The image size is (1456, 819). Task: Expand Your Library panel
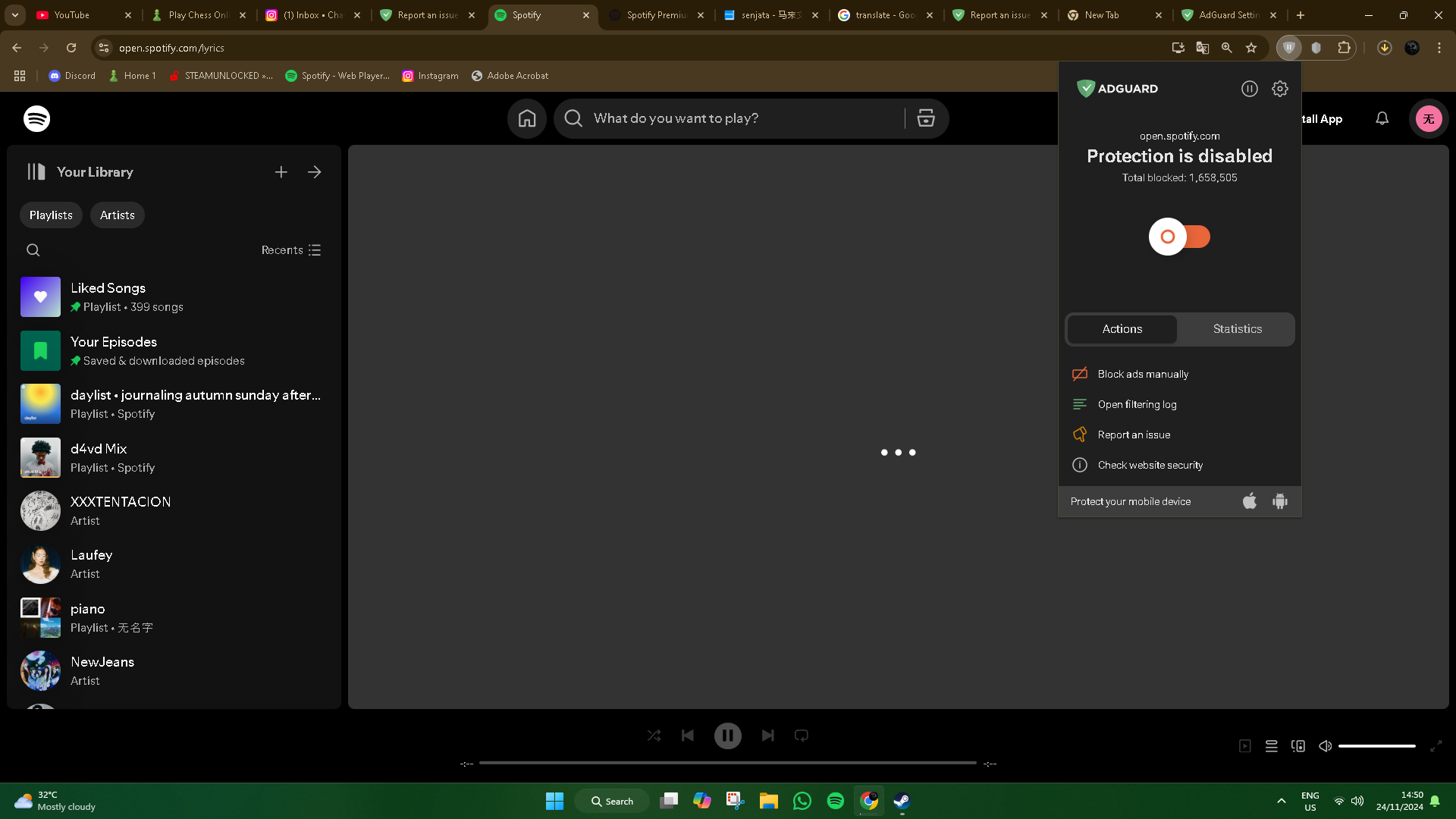(x=314, y=172)
